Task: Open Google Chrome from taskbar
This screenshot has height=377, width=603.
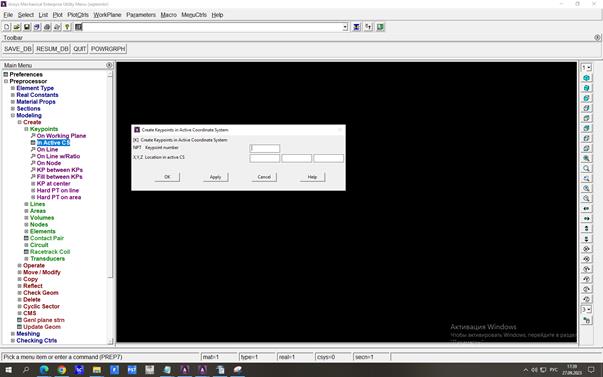Action: (62, 370)
